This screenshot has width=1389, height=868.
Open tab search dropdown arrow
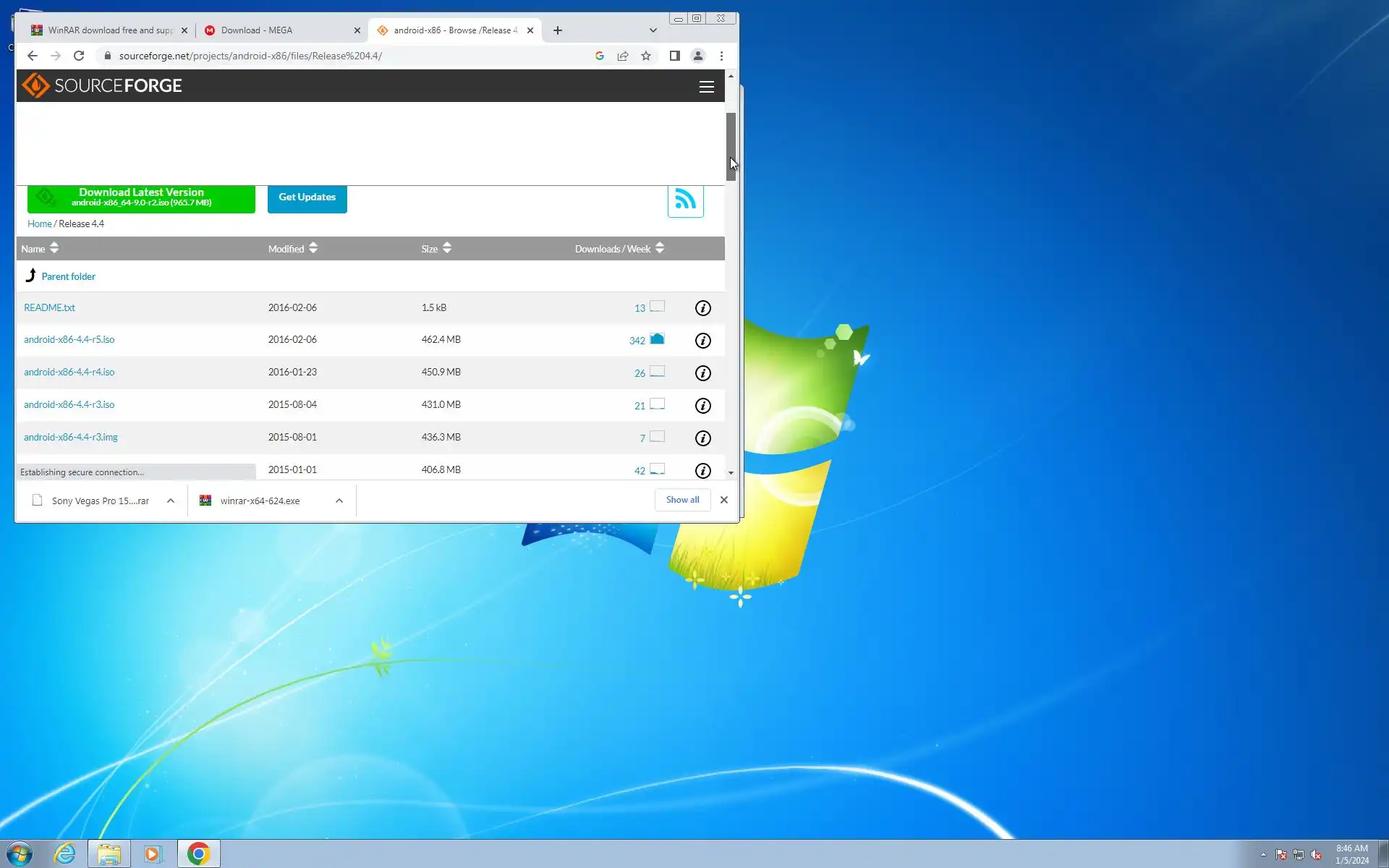tap(653, 30)
